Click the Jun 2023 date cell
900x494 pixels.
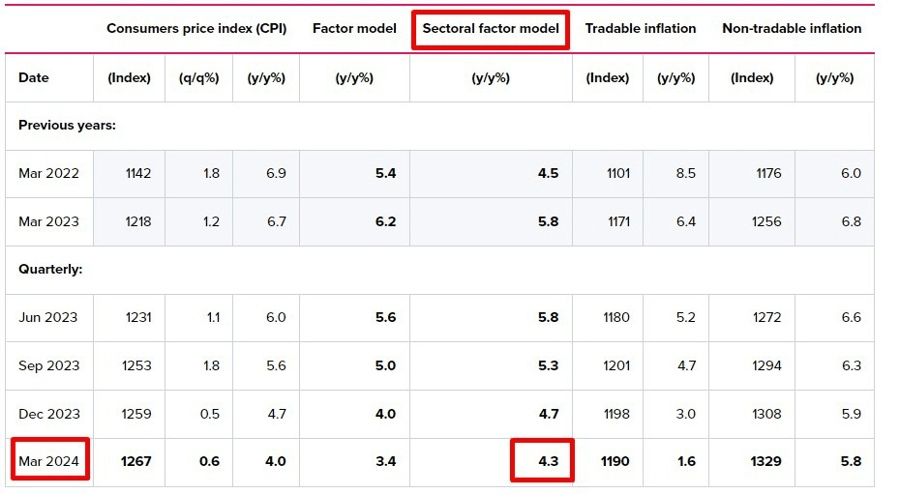pos(49,318)
